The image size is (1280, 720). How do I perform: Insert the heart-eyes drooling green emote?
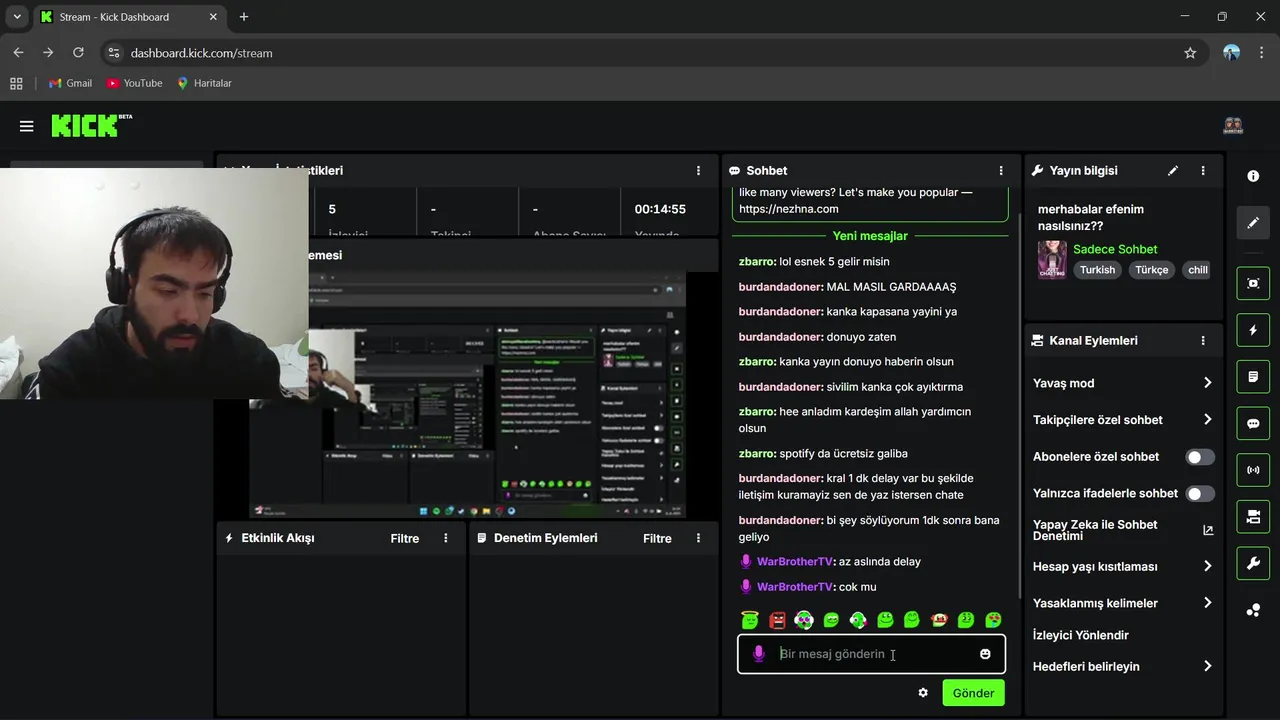tap(993, 620)
